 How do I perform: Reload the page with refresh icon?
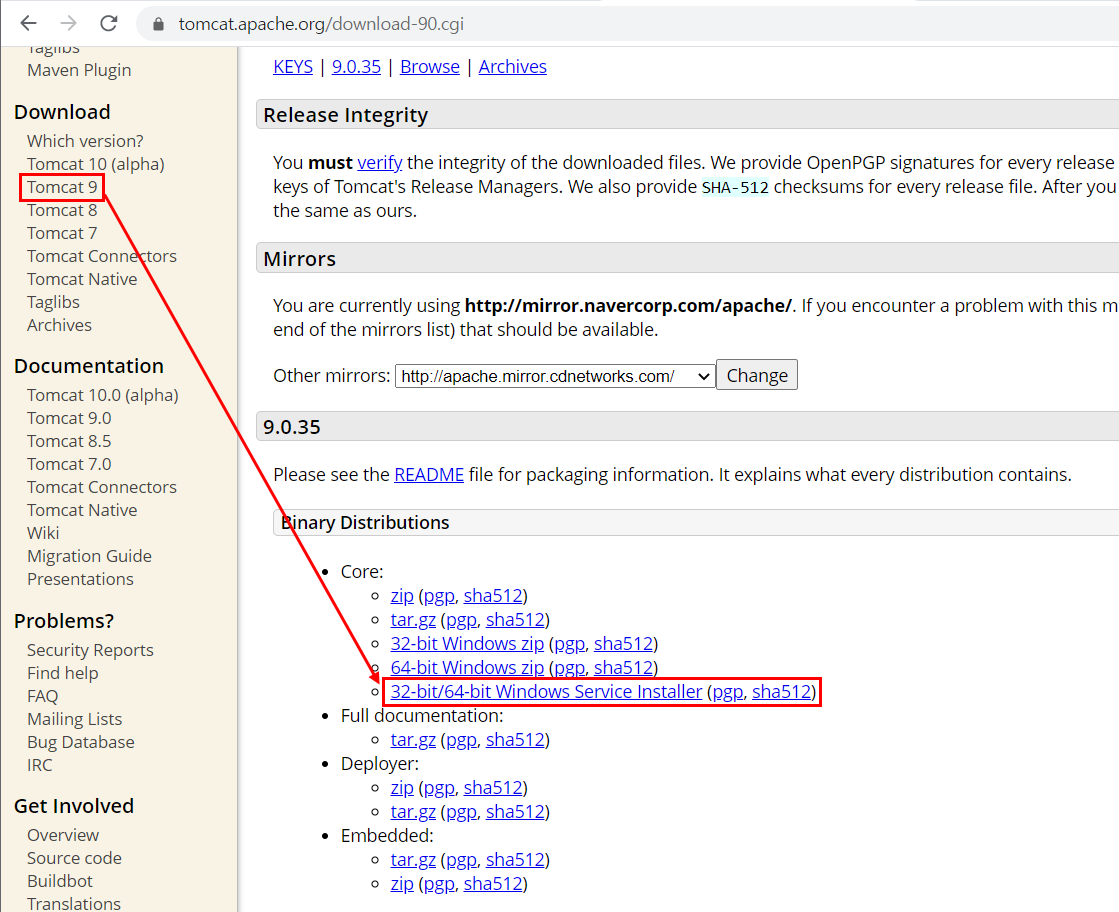point(108,24)
